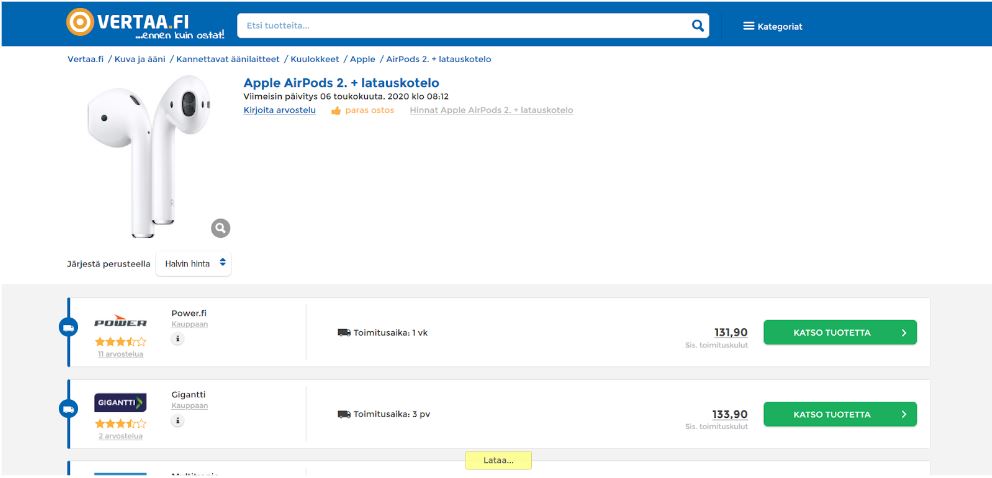Click the Gigantti store name

pos(189,395)
